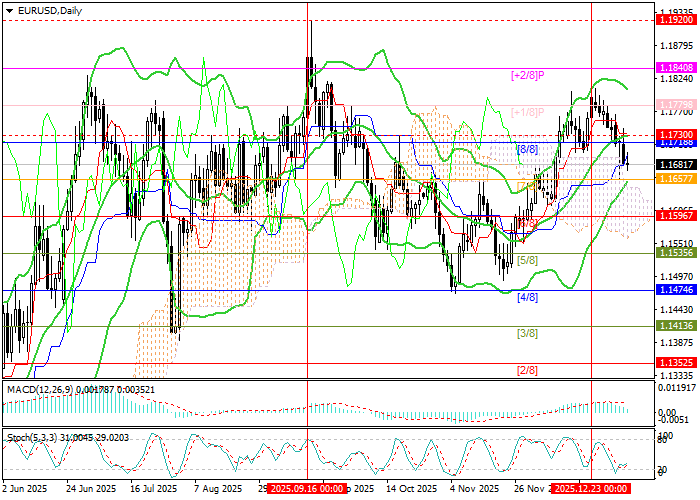Select the 1.13875 price scale value
The width and height of the screenshot is (700, 500).
pos(675,342)
